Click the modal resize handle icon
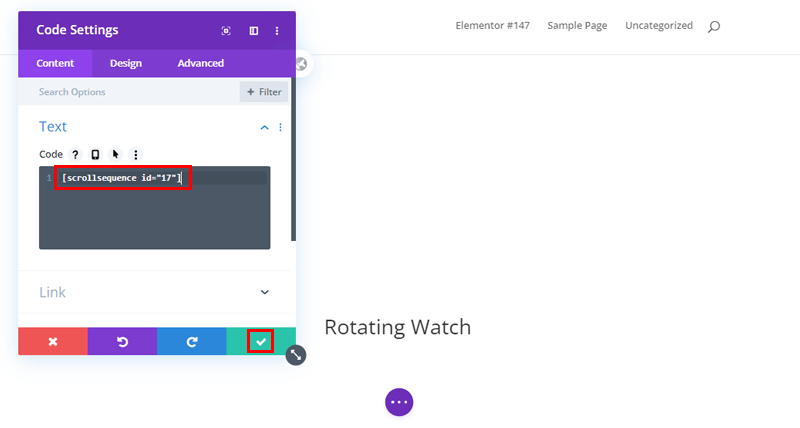 point(296,355)
